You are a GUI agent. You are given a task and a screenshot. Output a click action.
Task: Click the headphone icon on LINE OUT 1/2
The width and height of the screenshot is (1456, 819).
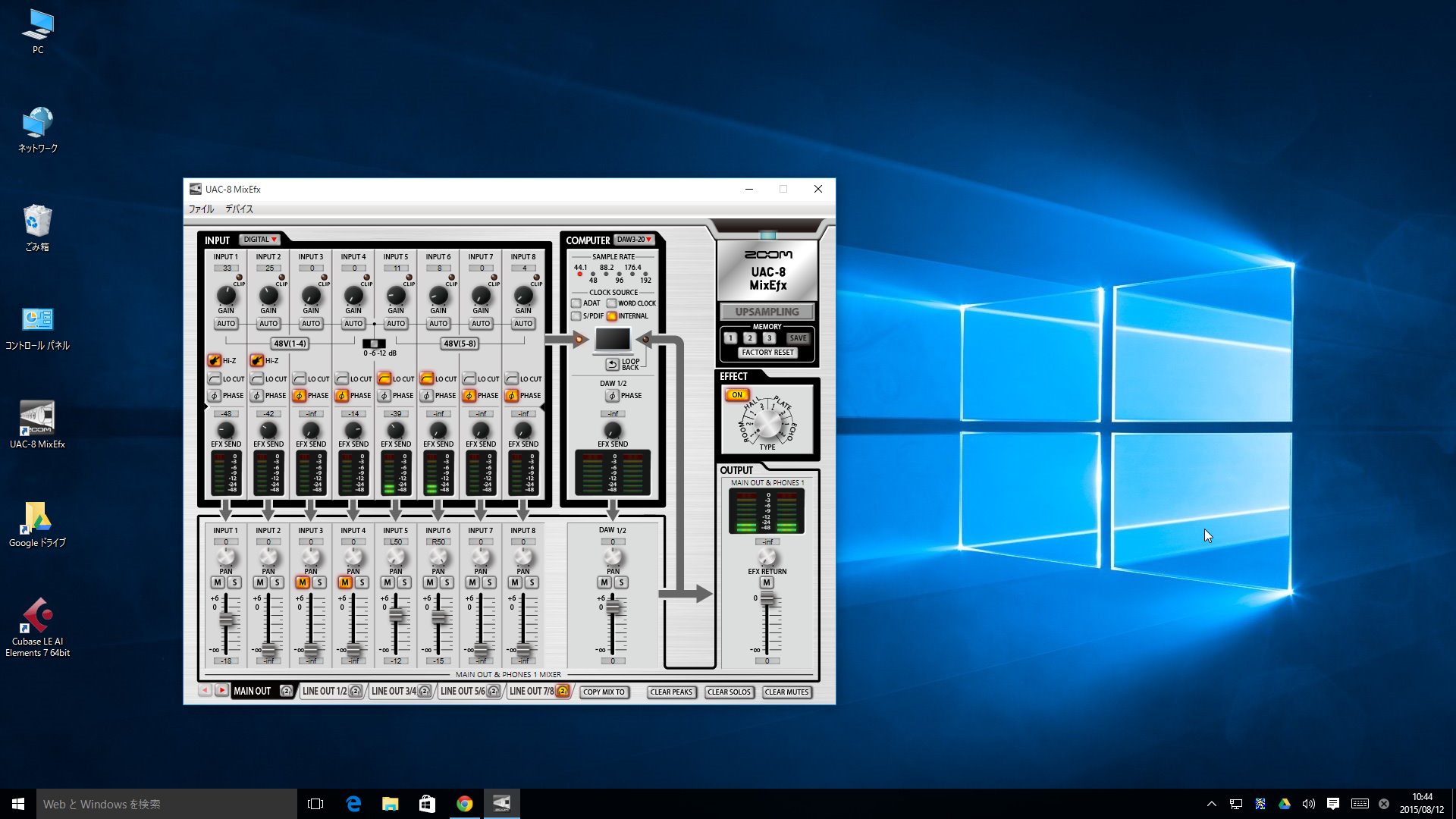[x=355, y=692]
